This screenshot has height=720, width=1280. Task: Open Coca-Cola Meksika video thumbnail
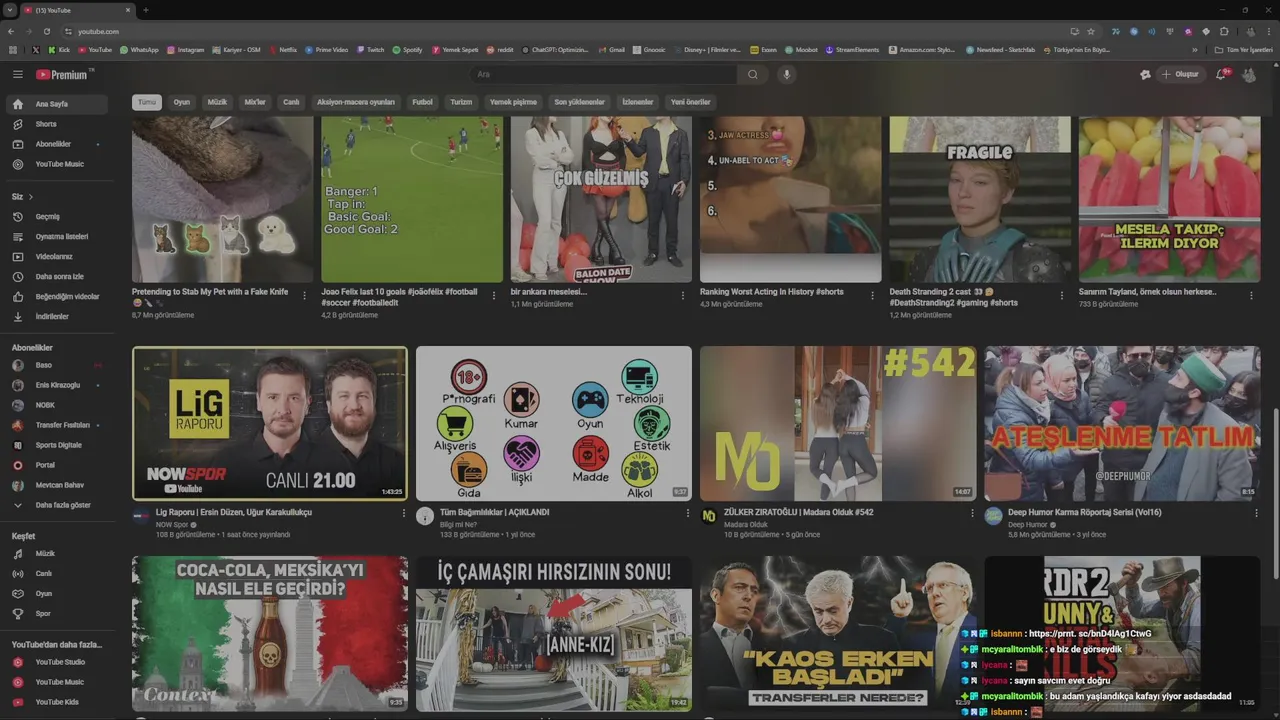270,633
